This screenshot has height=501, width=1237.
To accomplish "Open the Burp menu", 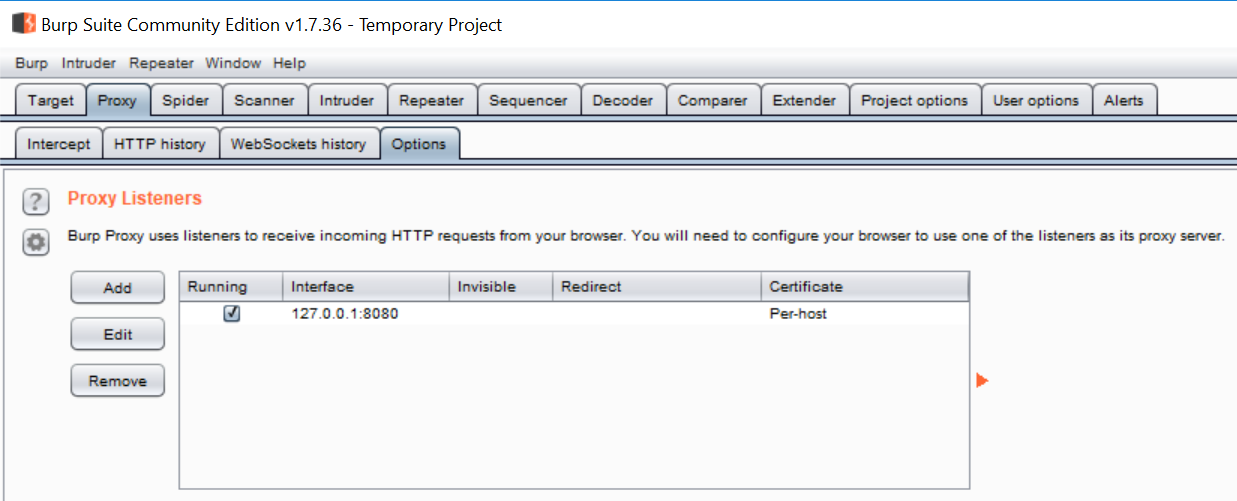I will click(31, 63).
